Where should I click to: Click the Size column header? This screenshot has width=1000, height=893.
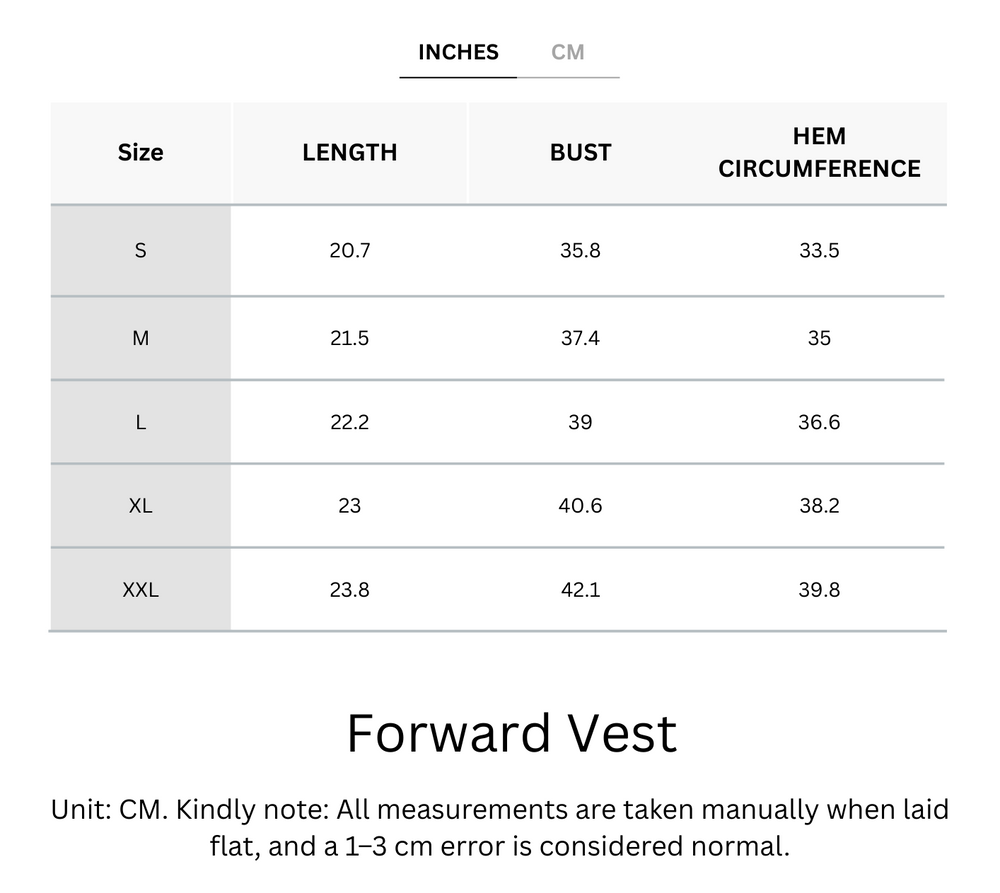[x=140, y=152]
